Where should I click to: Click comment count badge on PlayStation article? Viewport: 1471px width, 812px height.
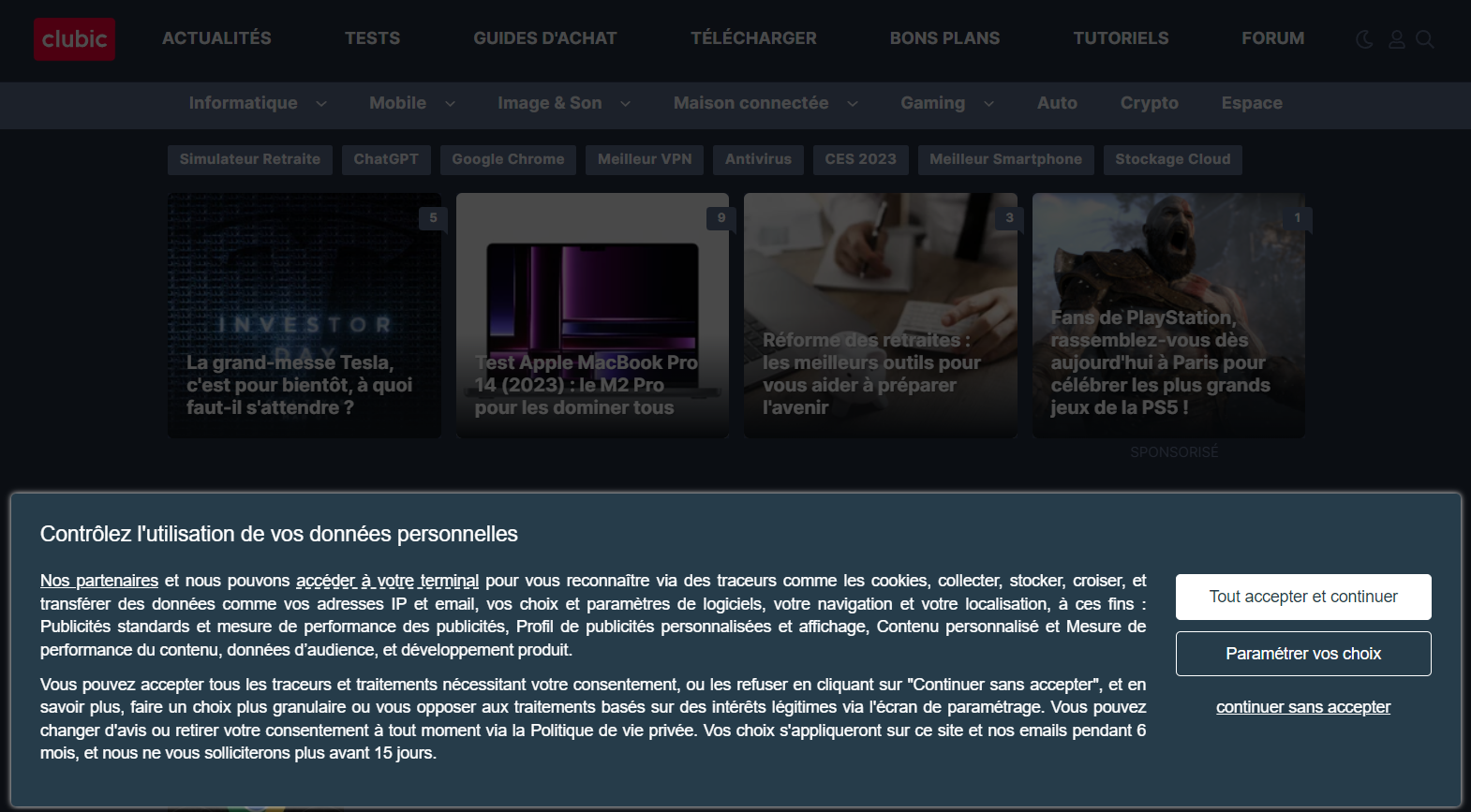pyautogui.click(x=1297, y=217)
